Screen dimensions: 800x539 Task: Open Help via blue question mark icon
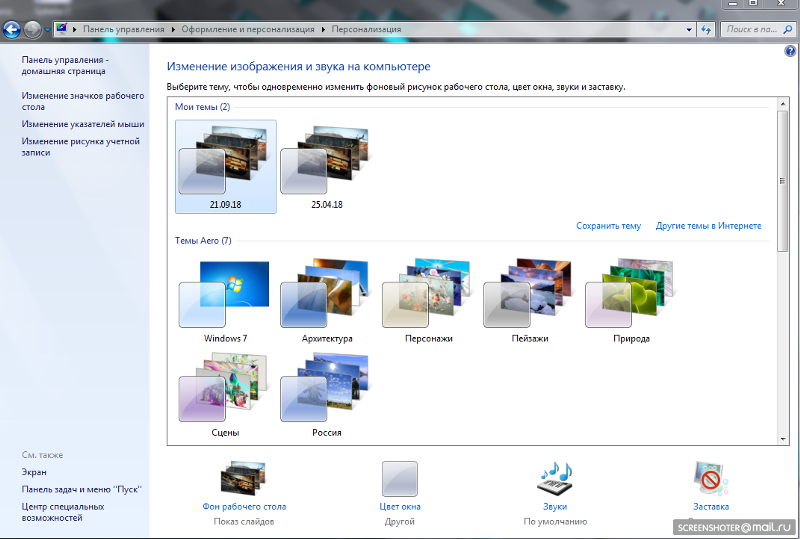(790, 51)
